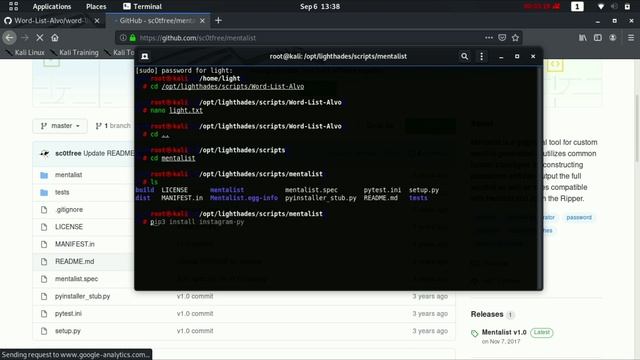
Task: Open the terminal three-dots menu
Action: click(x=482, y=56)
